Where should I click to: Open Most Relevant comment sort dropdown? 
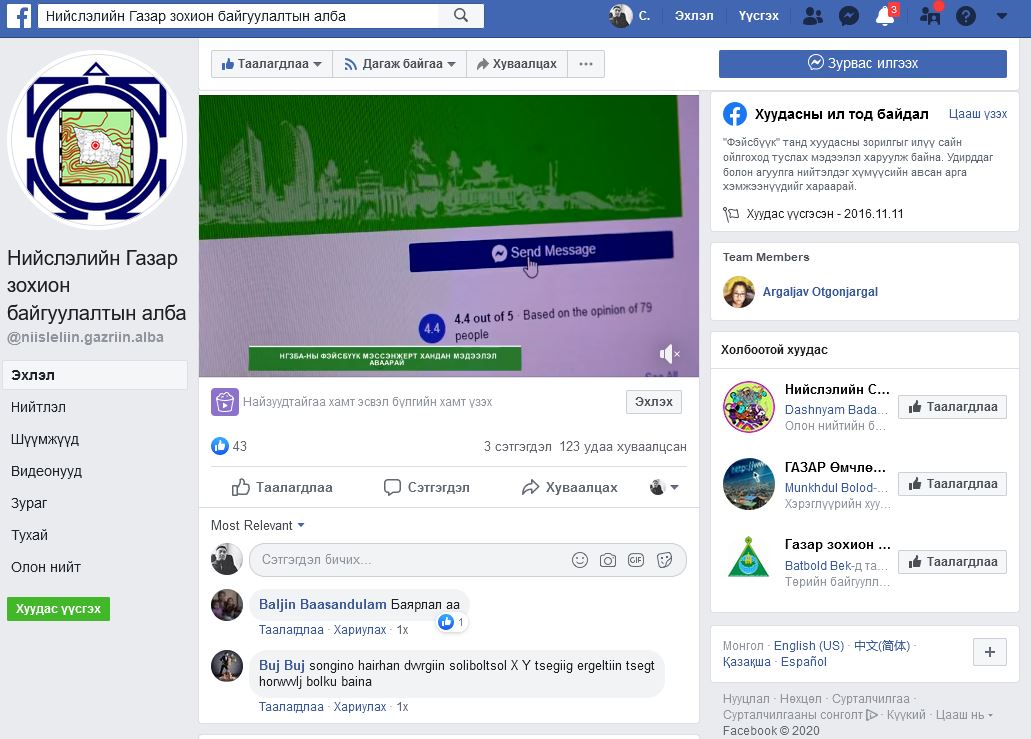tap(257, 525)
